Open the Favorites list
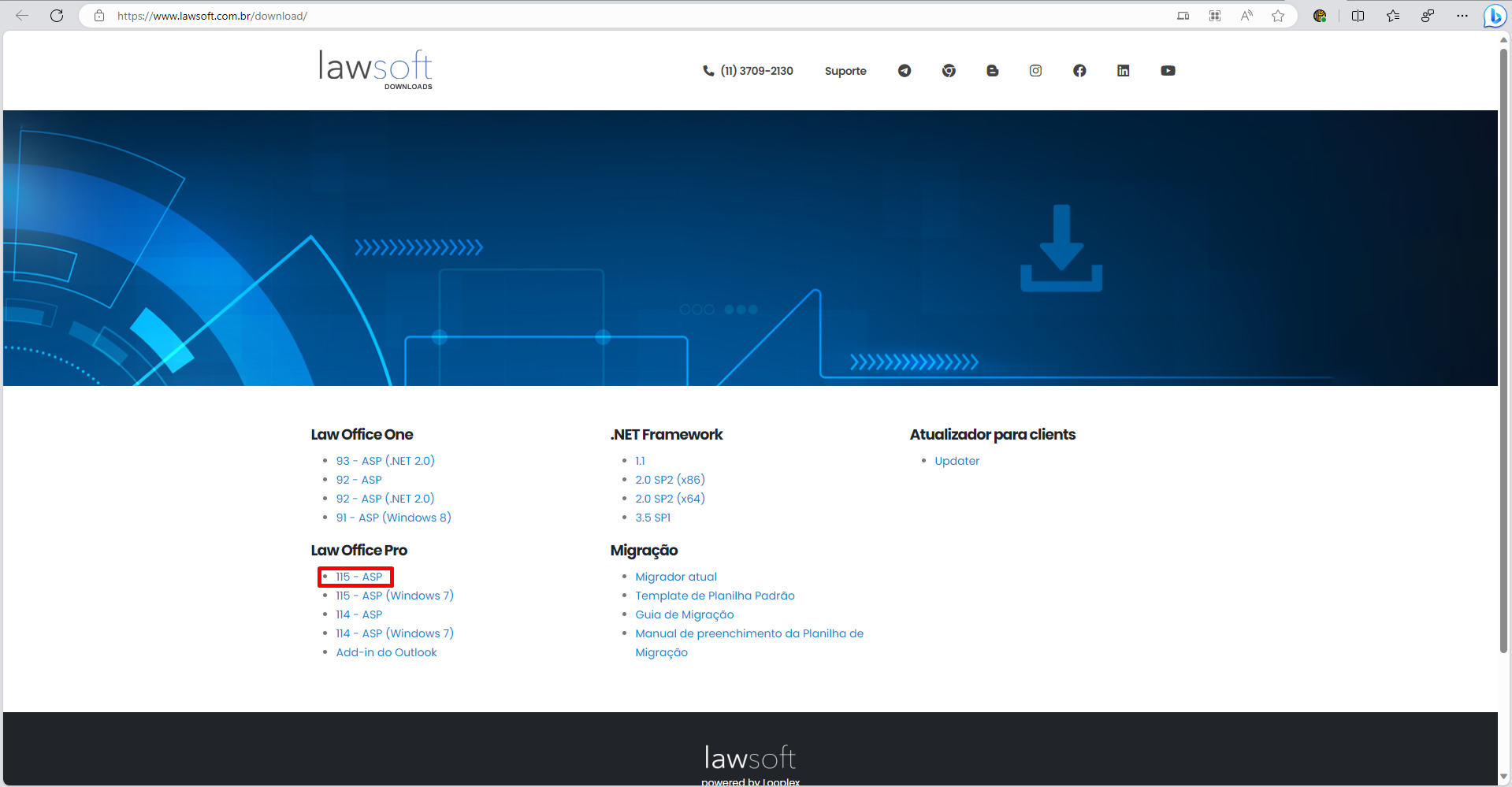The image size is (1512, 787). point(1393,16)
